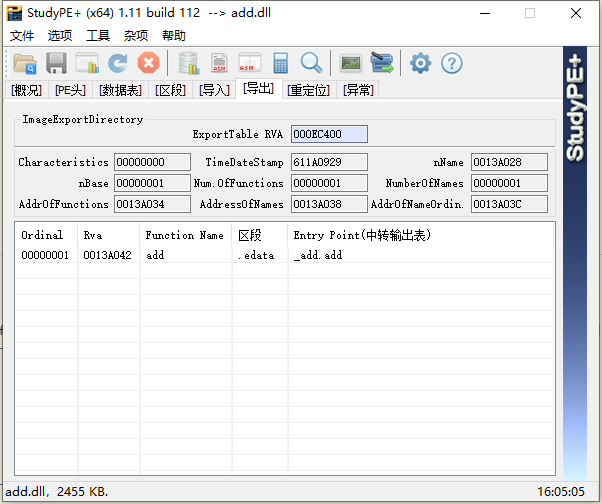Image resolution: width=602 pixels, height=504 pixels.
Task: Click the AddrOfFunctions field 0013A034
Action: pos(152,204)
